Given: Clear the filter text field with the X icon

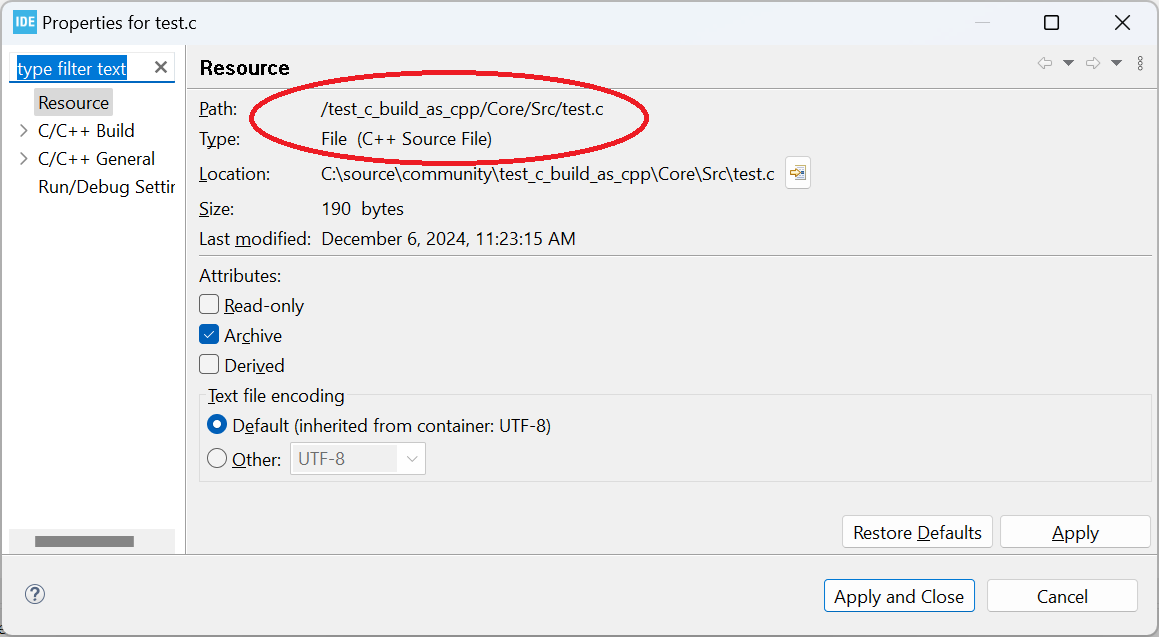Looking at the screenshot, I should (160, 67).
